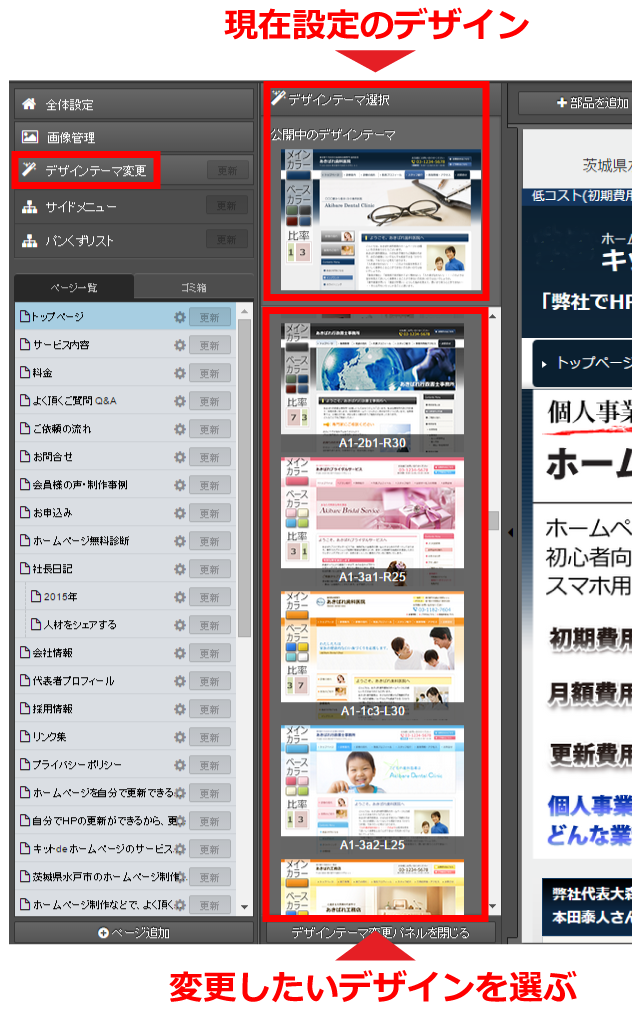
Task: Choose design theme A1-1c3-L30
Action: (x=372, y=656)
